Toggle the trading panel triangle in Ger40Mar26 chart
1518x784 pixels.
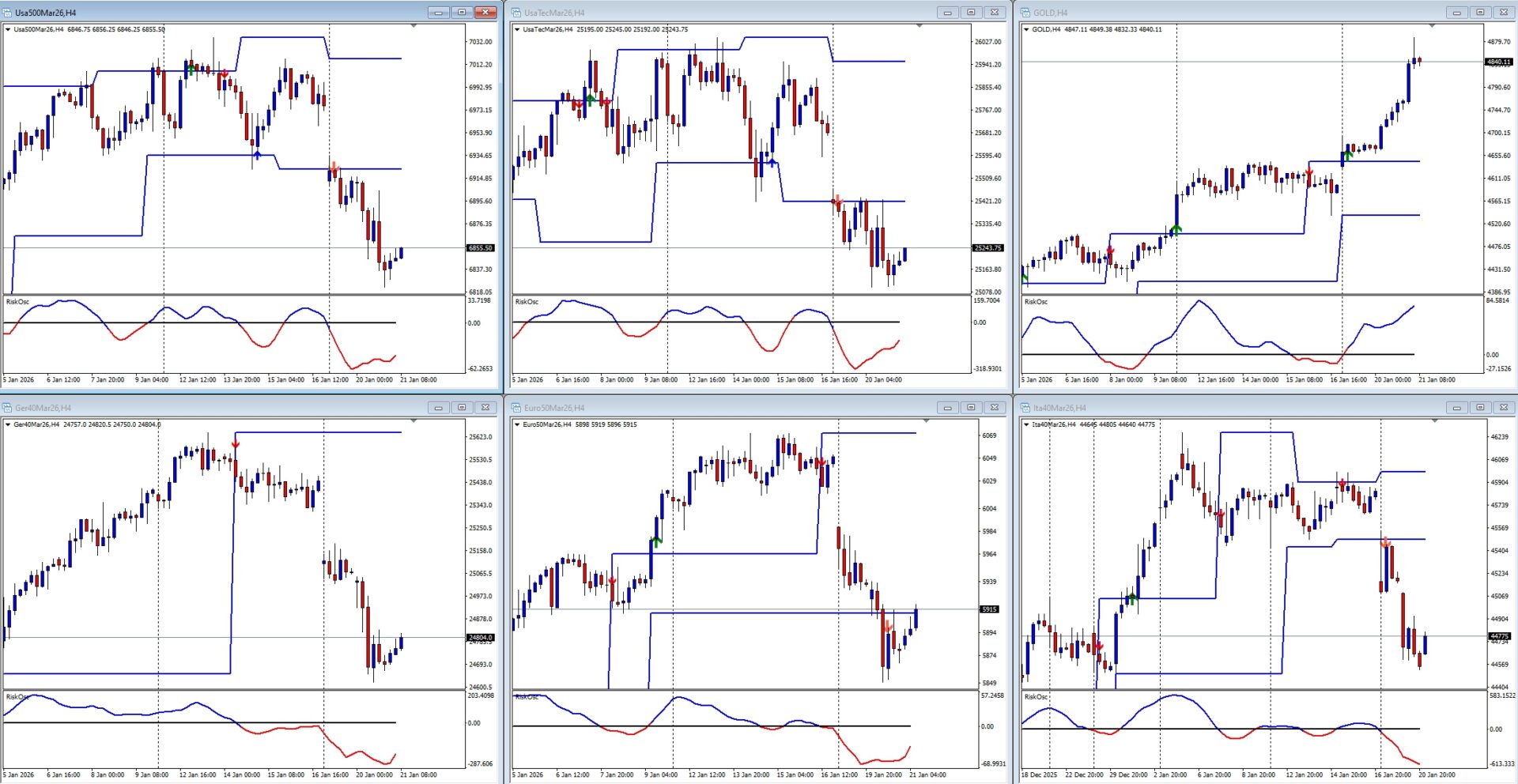point(8,425)
